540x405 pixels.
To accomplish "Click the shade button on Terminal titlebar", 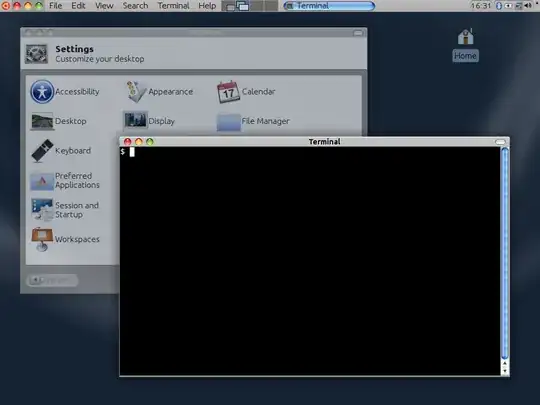I will tap(500, 142).
